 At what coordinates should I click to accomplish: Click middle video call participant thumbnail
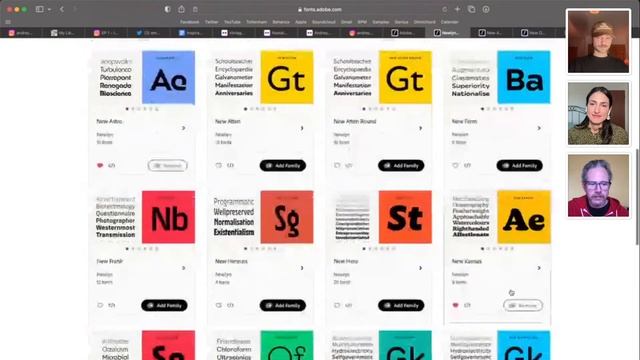pos(598,113)
